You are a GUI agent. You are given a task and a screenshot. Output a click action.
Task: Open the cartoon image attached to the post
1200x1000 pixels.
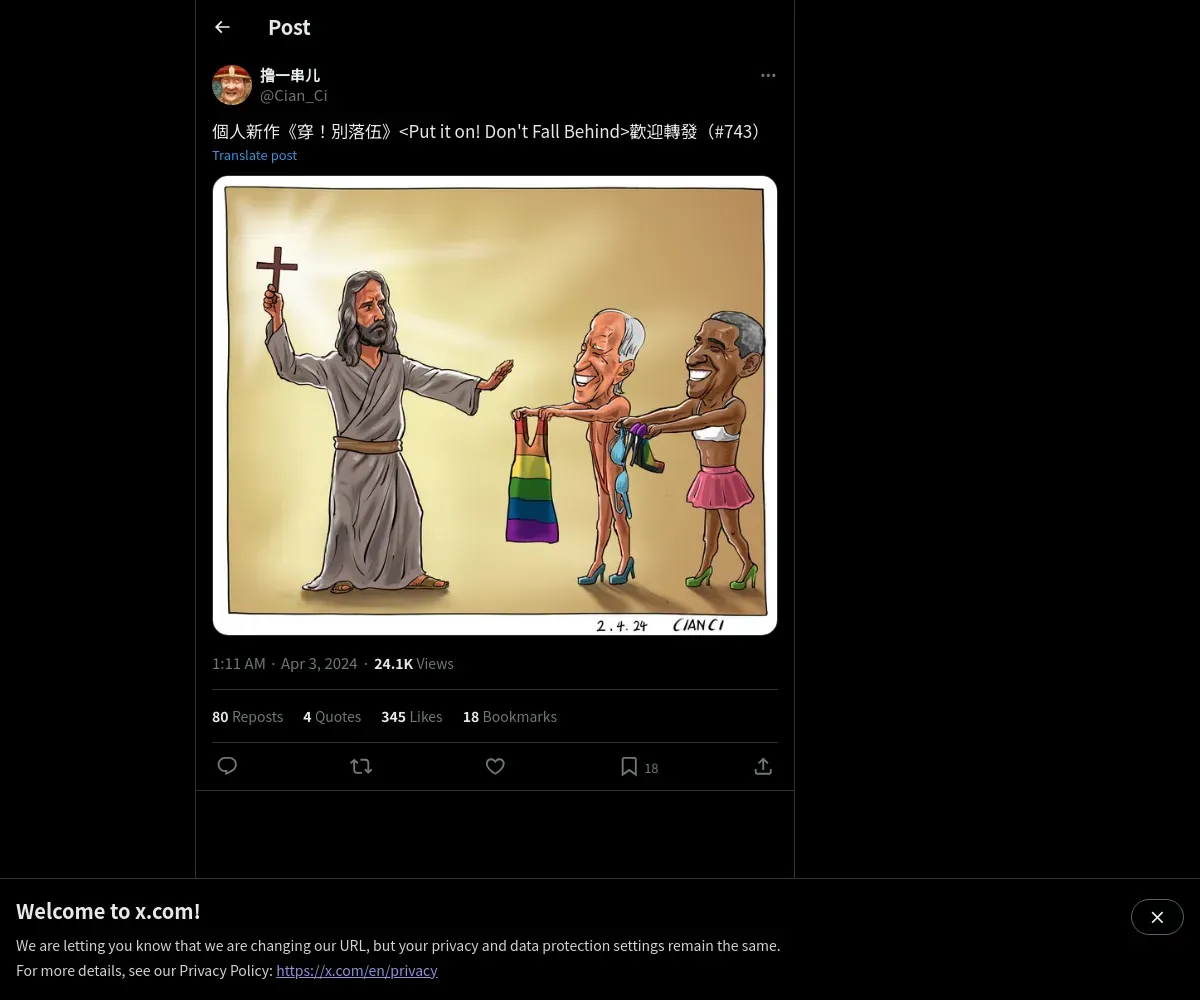click(495, 405)
